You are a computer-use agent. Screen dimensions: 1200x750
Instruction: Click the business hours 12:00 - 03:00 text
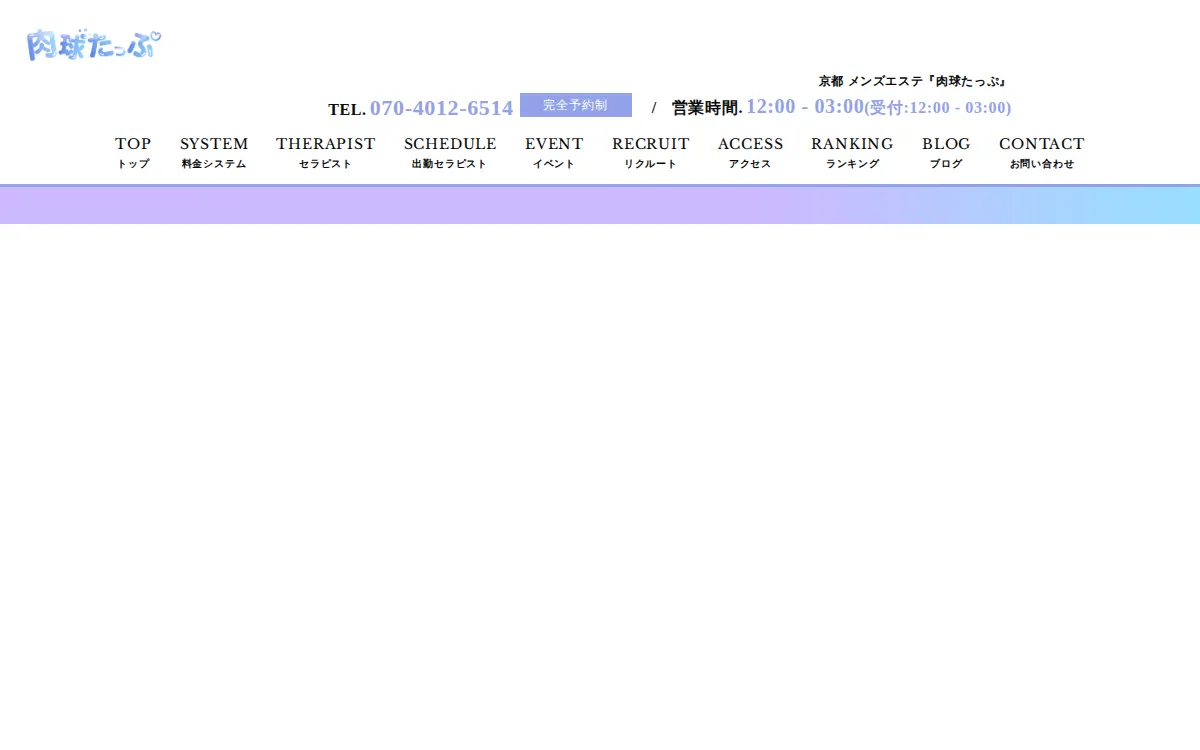point(805,107)
